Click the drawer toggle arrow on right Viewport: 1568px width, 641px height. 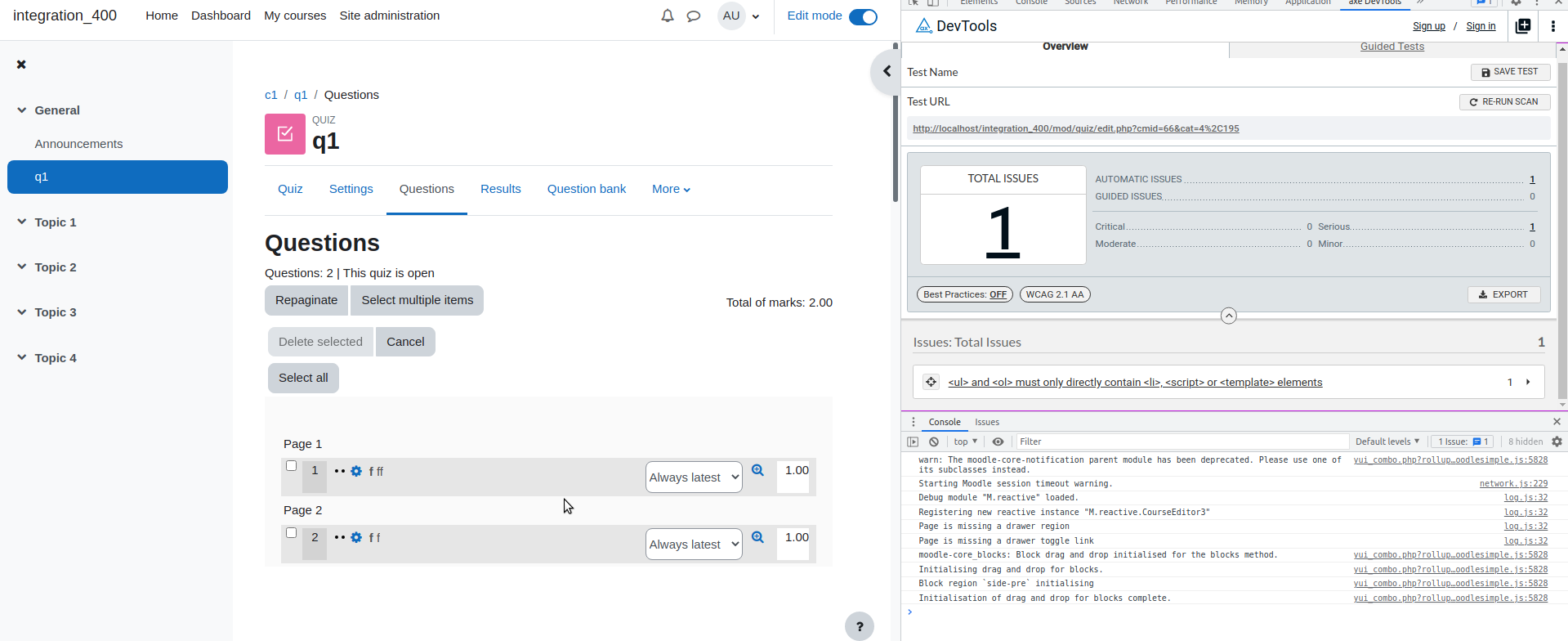[x=887, y=72]
